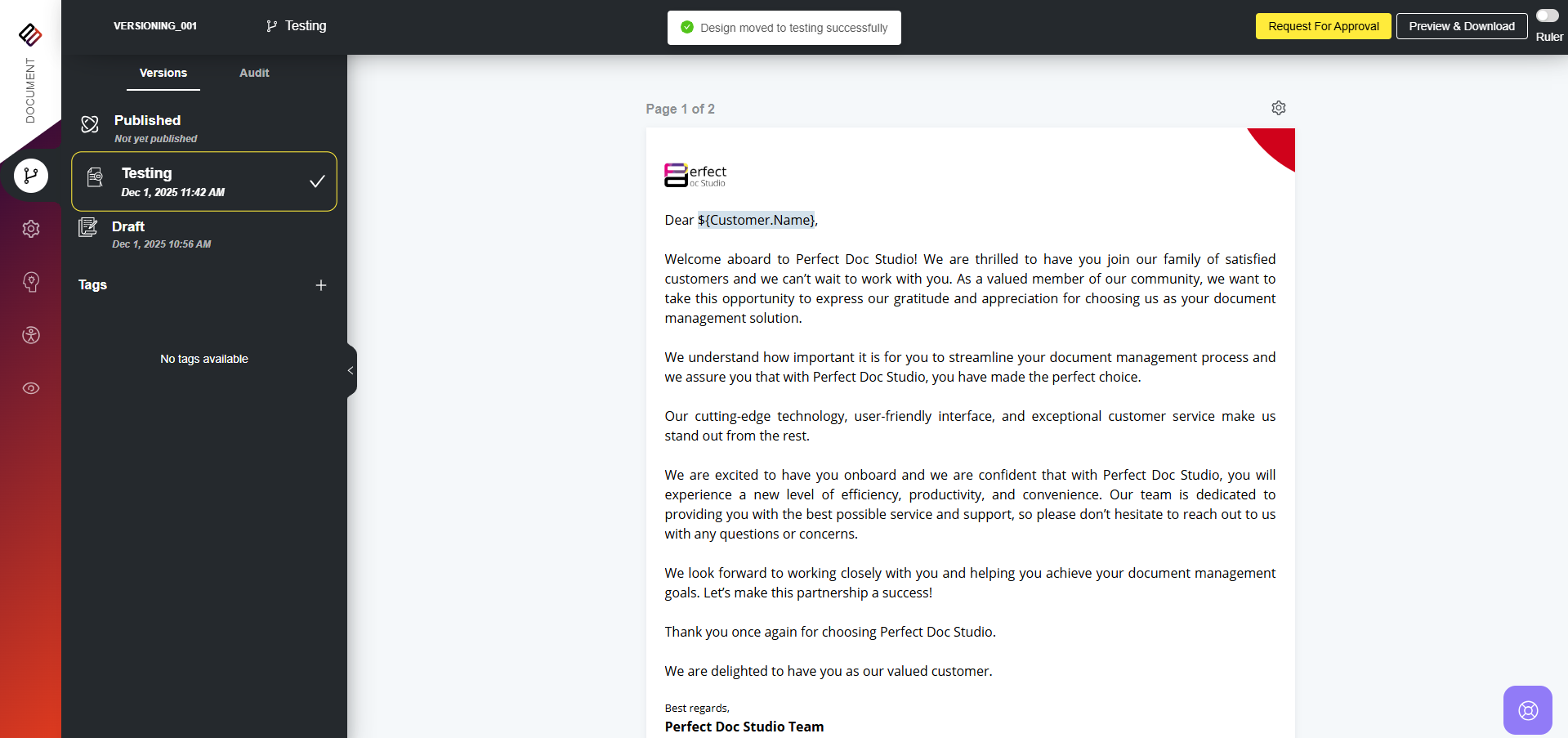Click the eye preview icon in sidebar
The width and height of the screenshot is (1568, 738).
pyautogui.click(x=31, y=388)
